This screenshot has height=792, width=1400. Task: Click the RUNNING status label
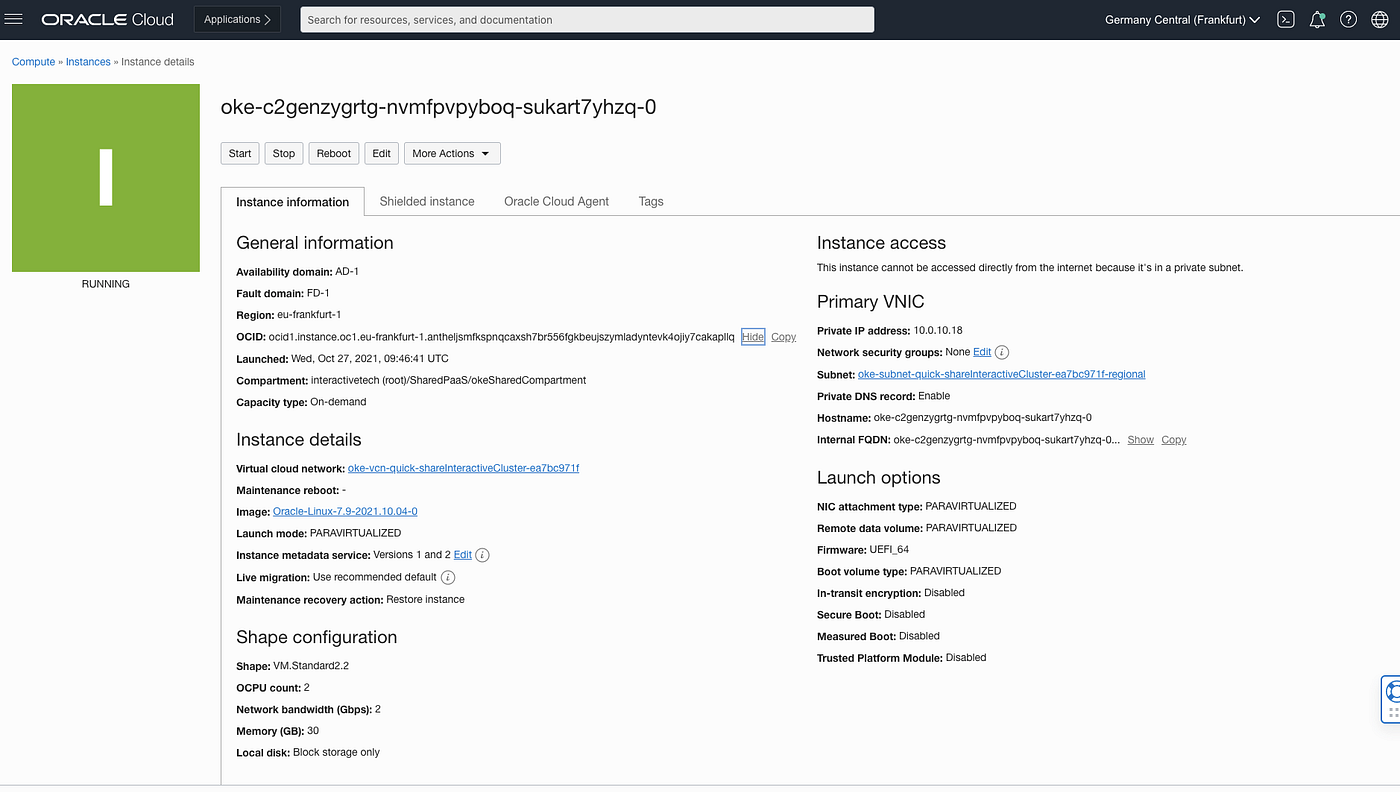point(106,284)
